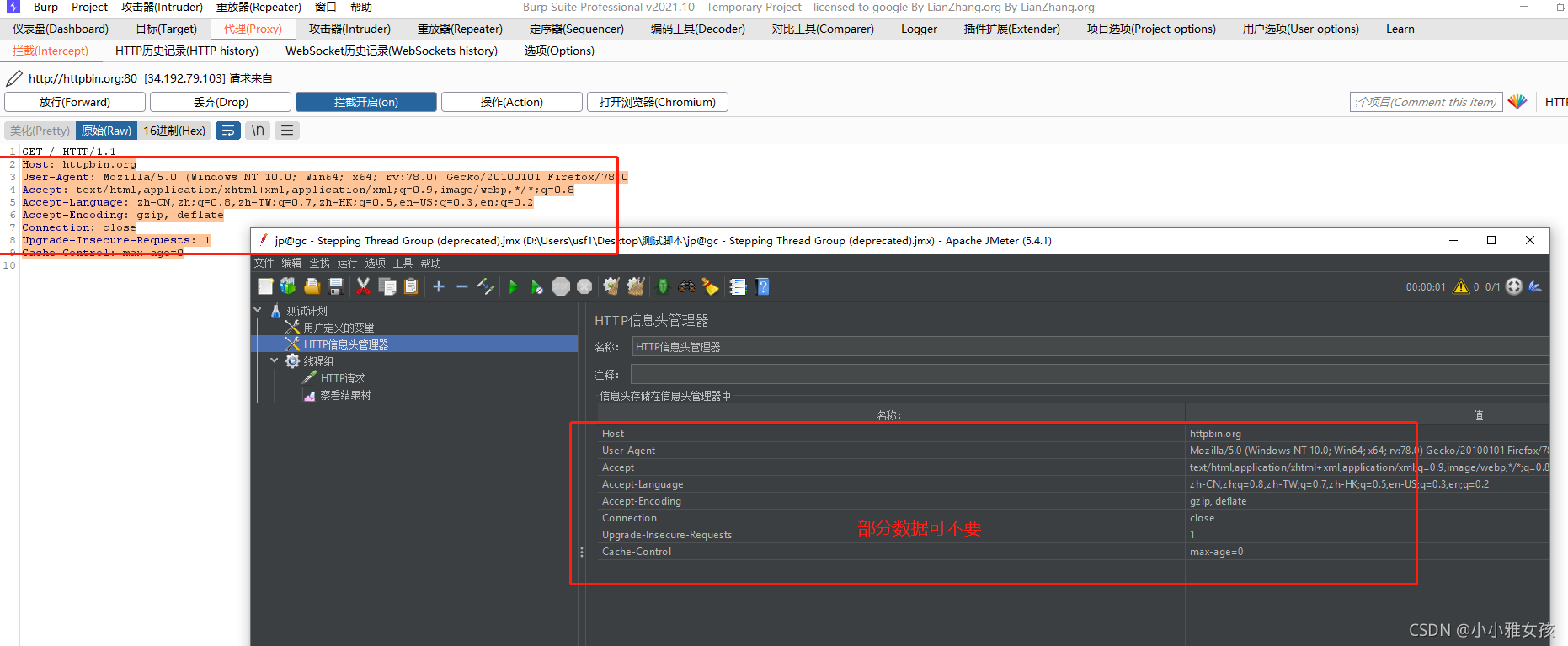1568x646 pixels.
Task: Click Burp word-wrap toggle icon
Action: click(227, 131)
